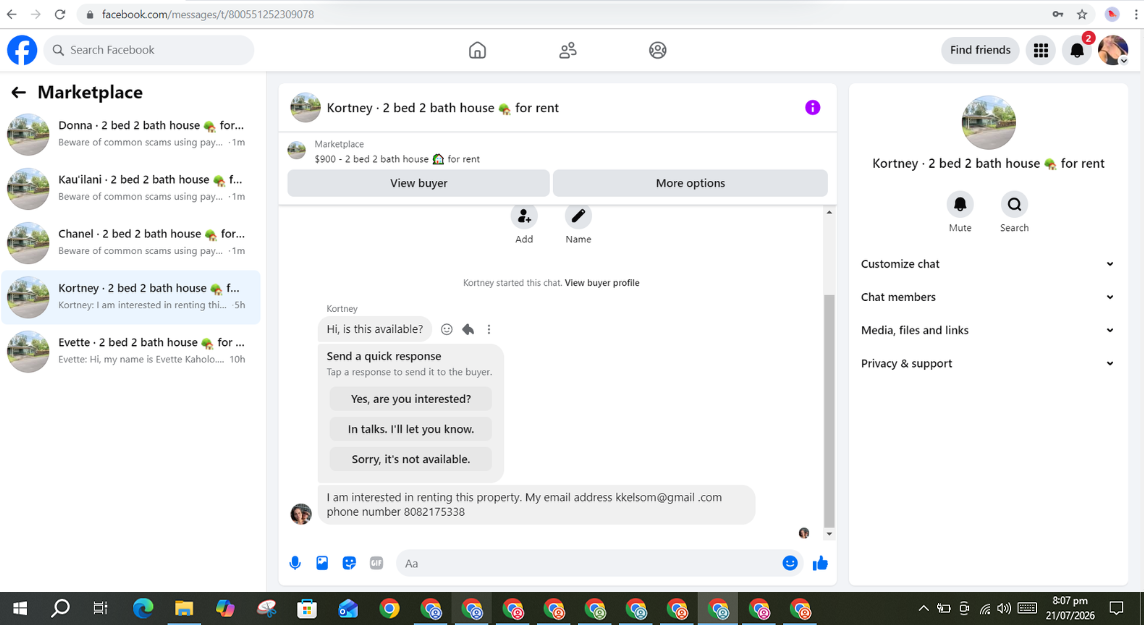Viewport: 1144px width, 625px height.
Task: Send "In talks. I'll let you know."
Action: [x=411, y=430]
